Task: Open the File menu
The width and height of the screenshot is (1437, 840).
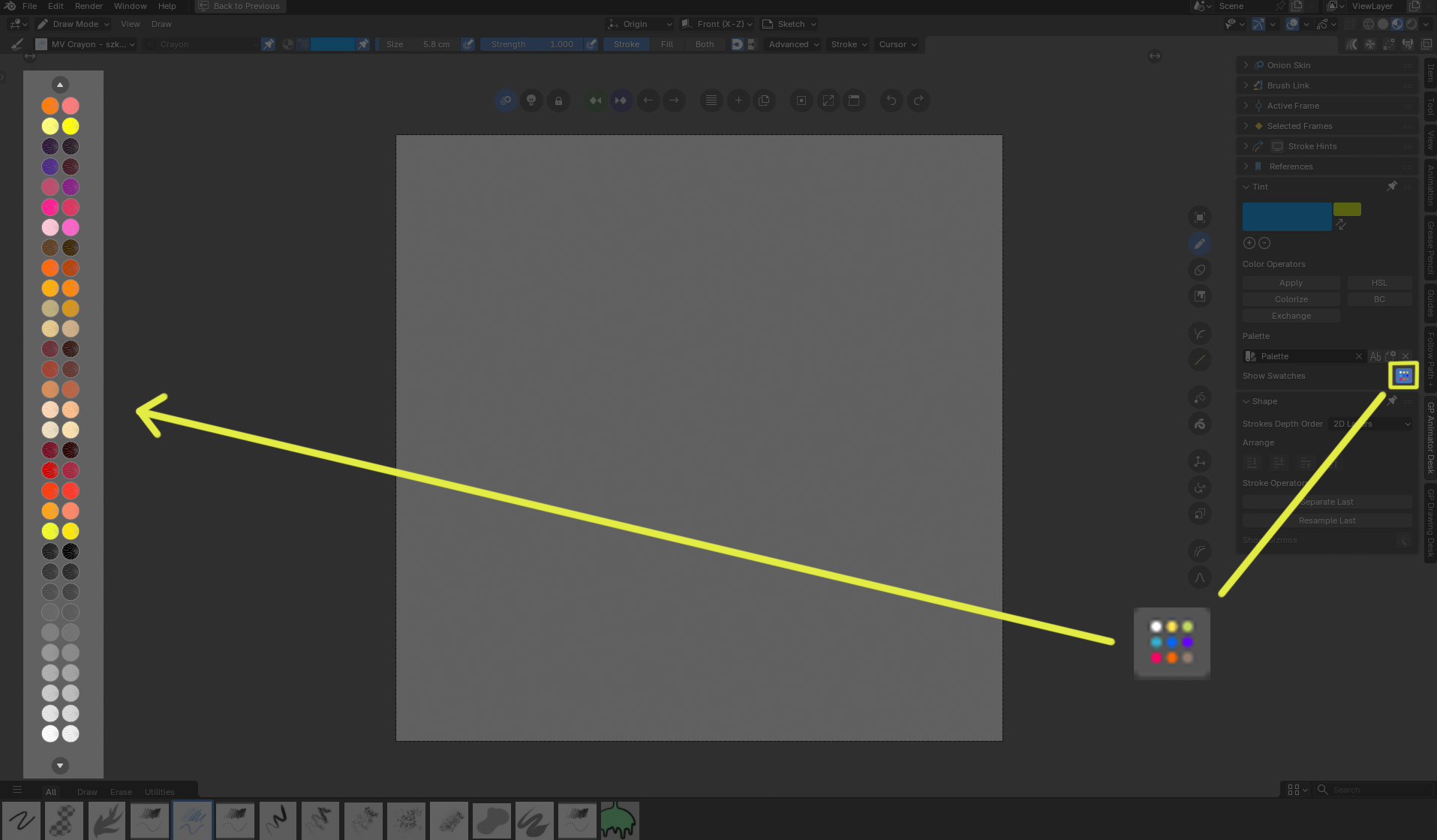Action: [29, 6]
